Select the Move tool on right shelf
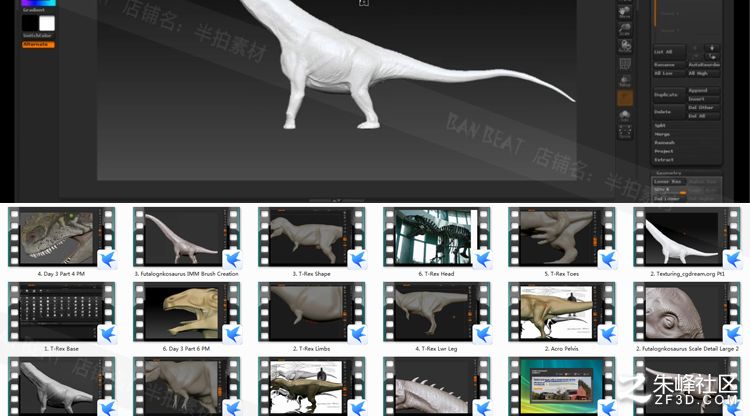The width and height of the screenshot is (750, 416). click(625, 13)
